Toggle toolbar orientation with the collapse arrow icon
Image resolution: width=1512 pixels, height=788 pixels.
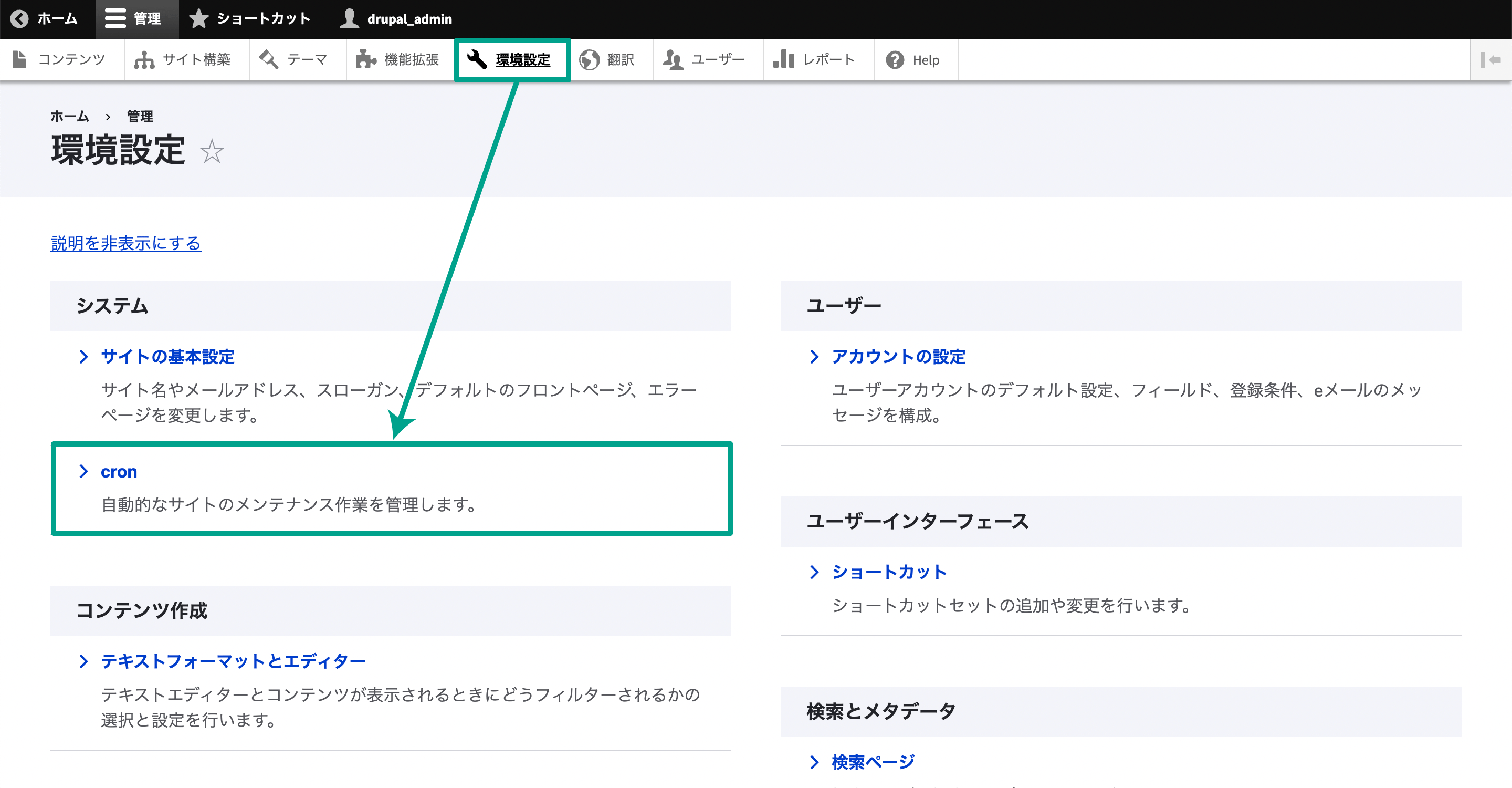click(x=1491, y=59)
